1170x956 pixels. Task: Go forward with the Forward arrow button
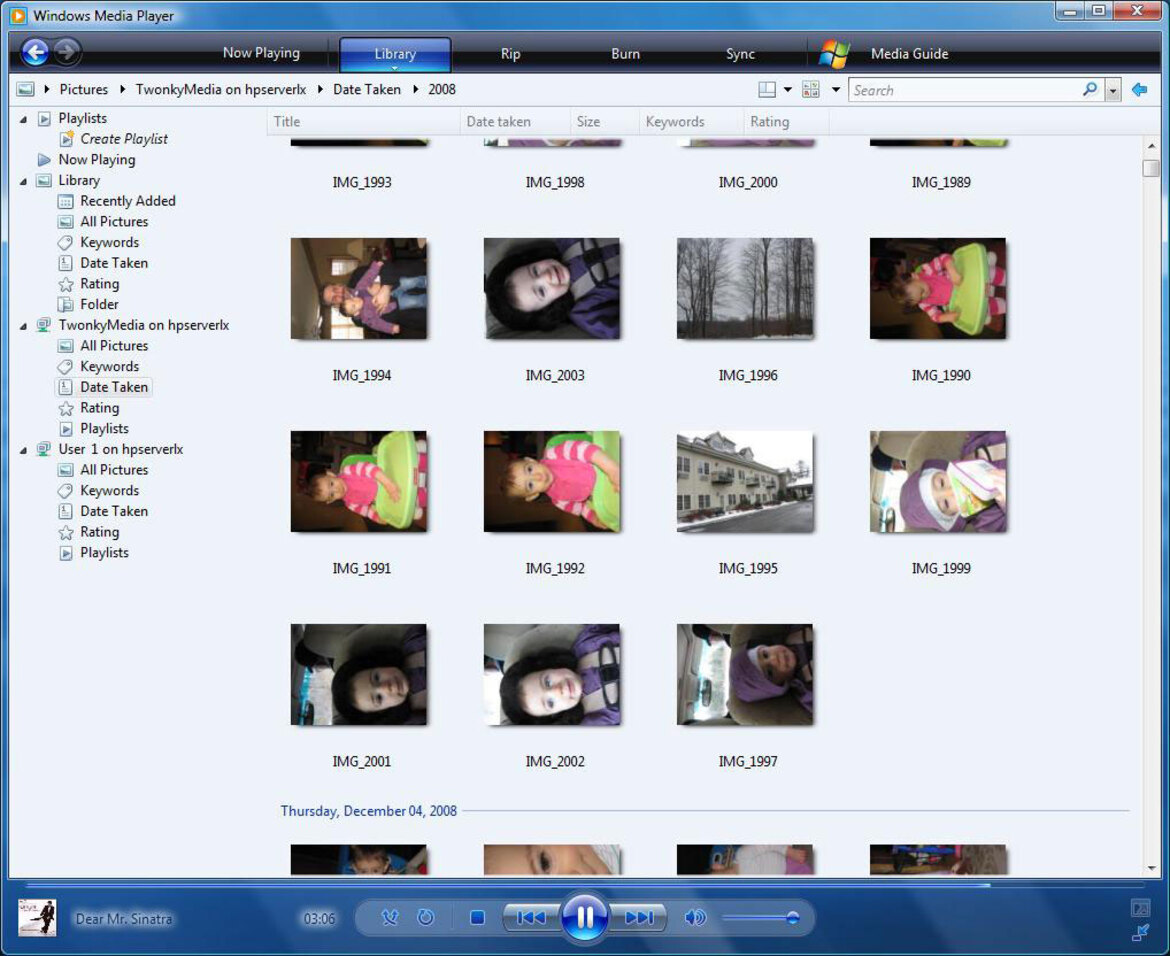tap(67, 51)
